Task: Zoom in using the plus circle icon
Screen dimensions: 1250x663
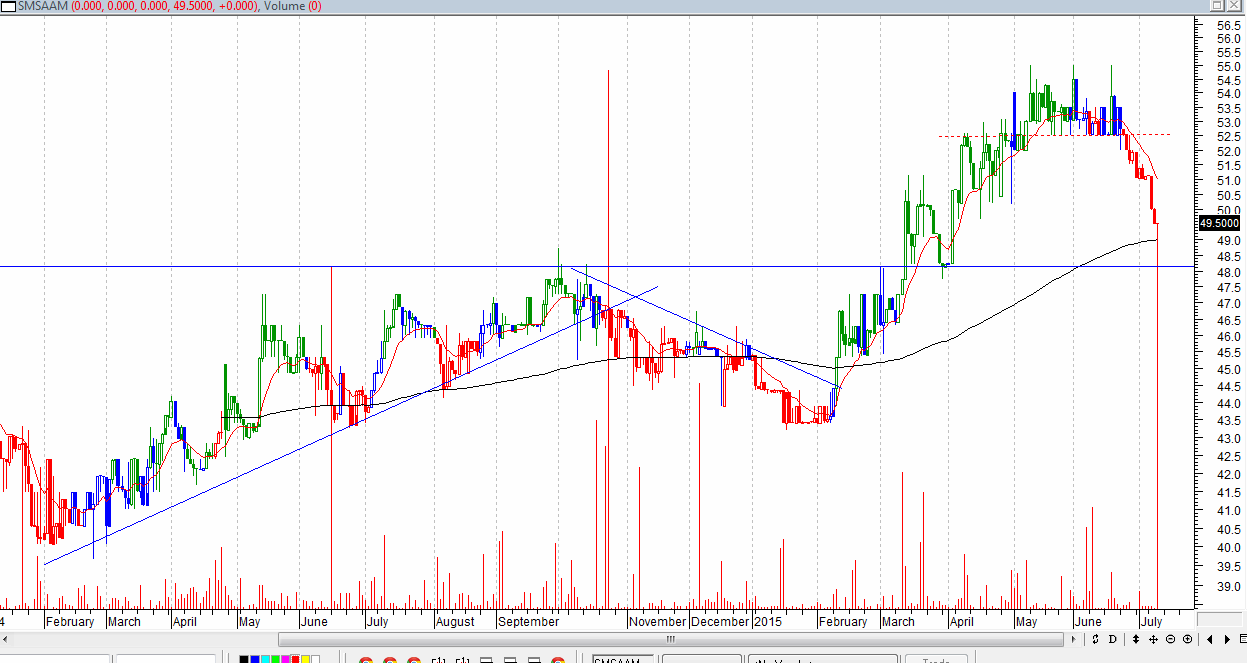Action: point(1187,639)
